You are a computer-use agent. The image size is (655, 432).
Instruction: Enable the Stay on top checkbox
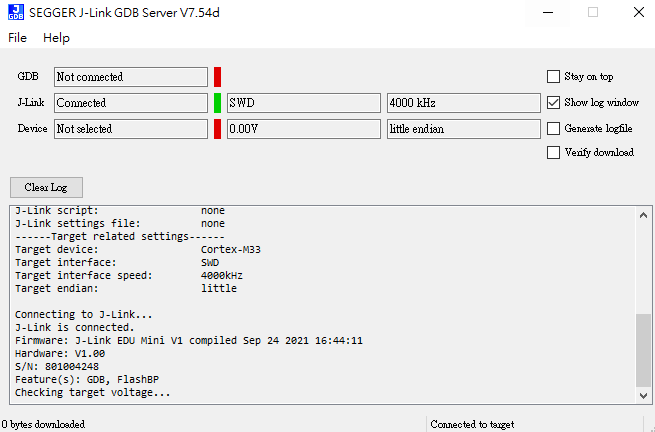[x=553, y=76]
